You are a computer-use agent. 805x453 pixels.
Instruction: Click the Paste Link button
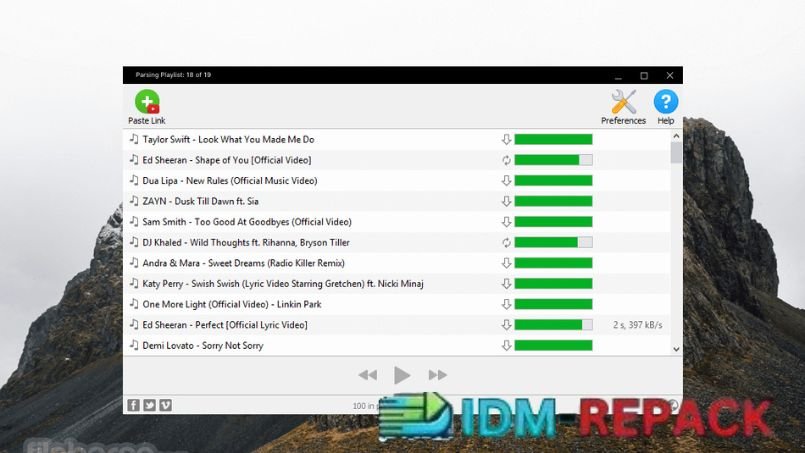(x=147, y=107)
